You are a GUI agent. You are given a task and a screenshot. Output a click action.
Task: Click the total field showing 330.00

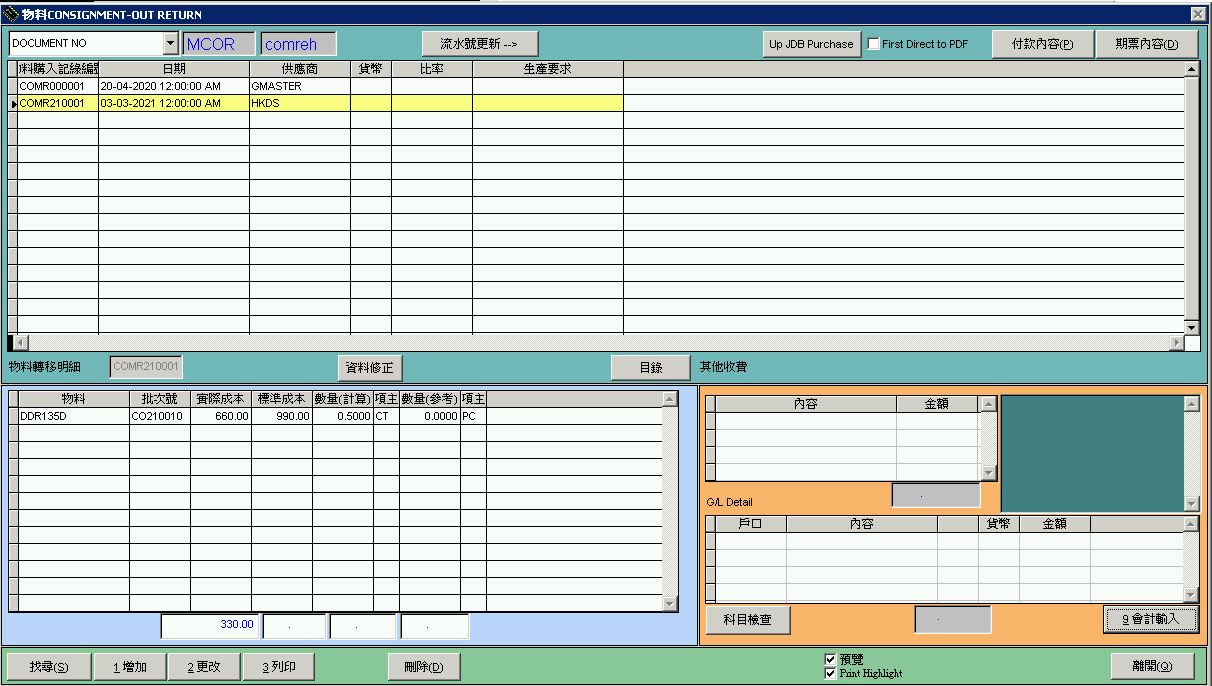coord(209,626)
